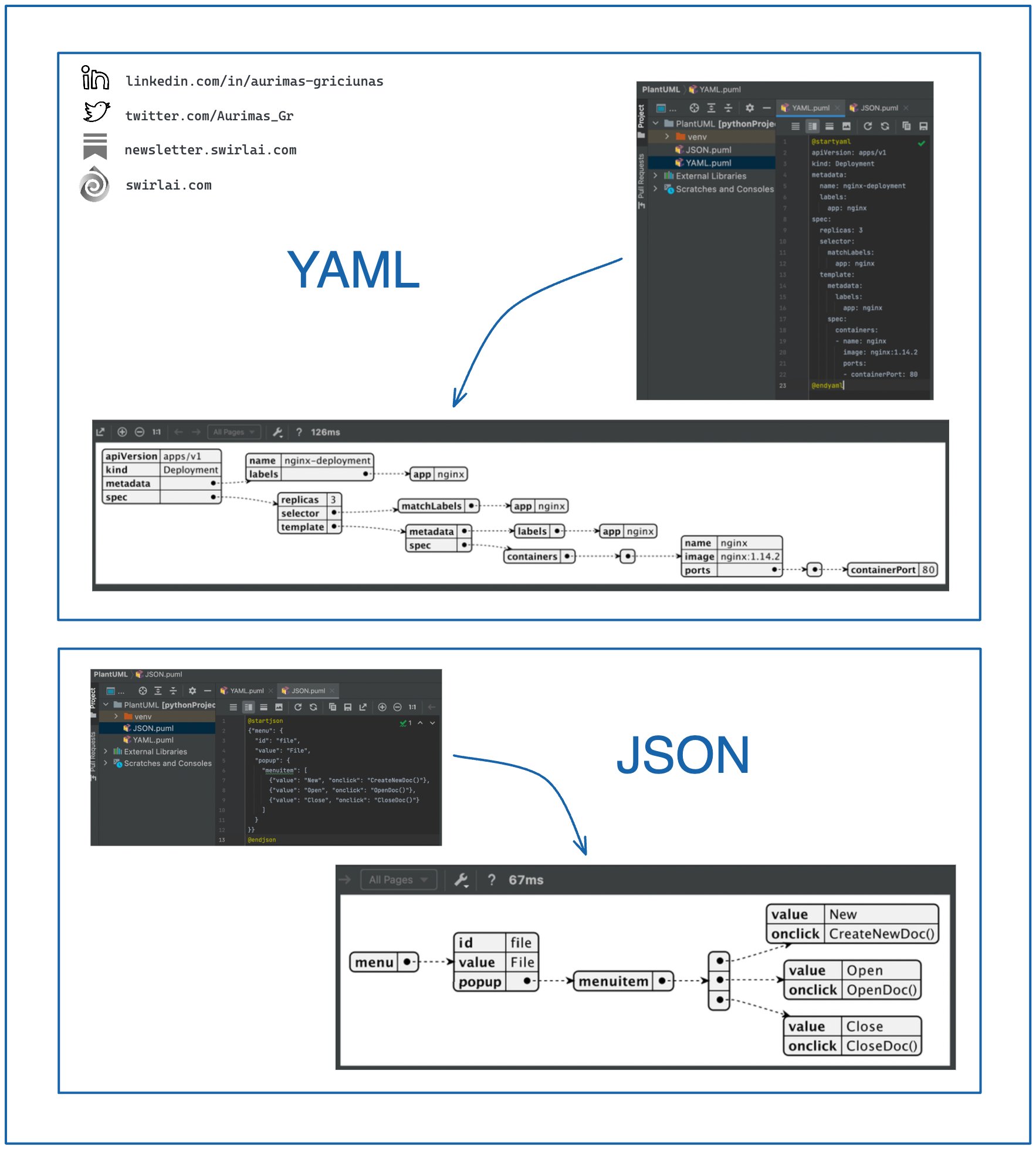Click the SwirlAI spiral logo
1036x1149 pixels.
pos(94,184)
